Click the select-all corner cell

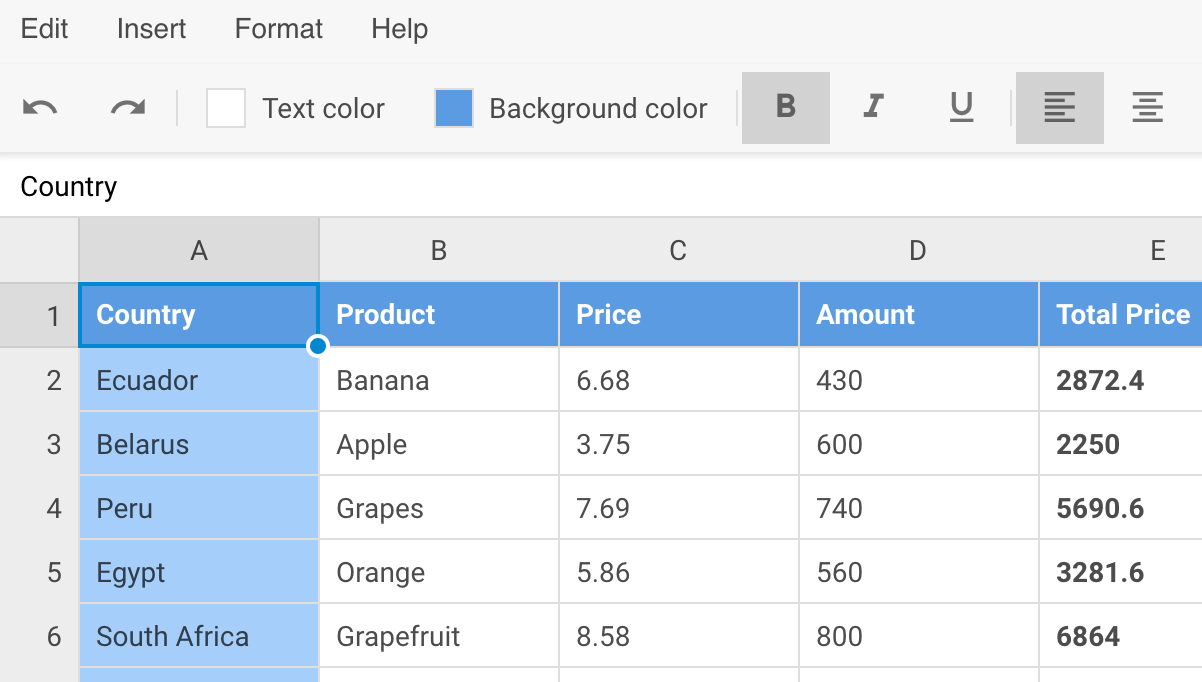[40, 250]
